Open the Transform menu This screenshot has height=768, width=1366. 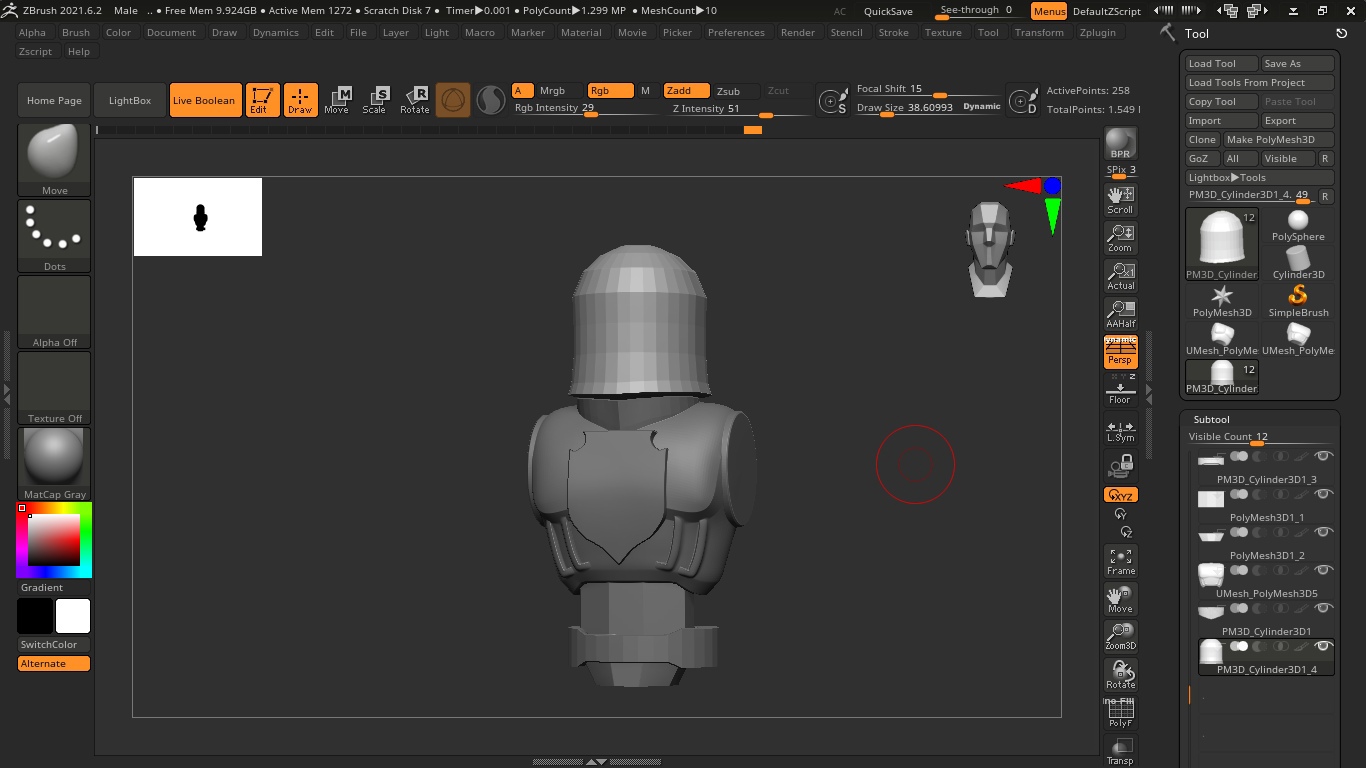1039,32
